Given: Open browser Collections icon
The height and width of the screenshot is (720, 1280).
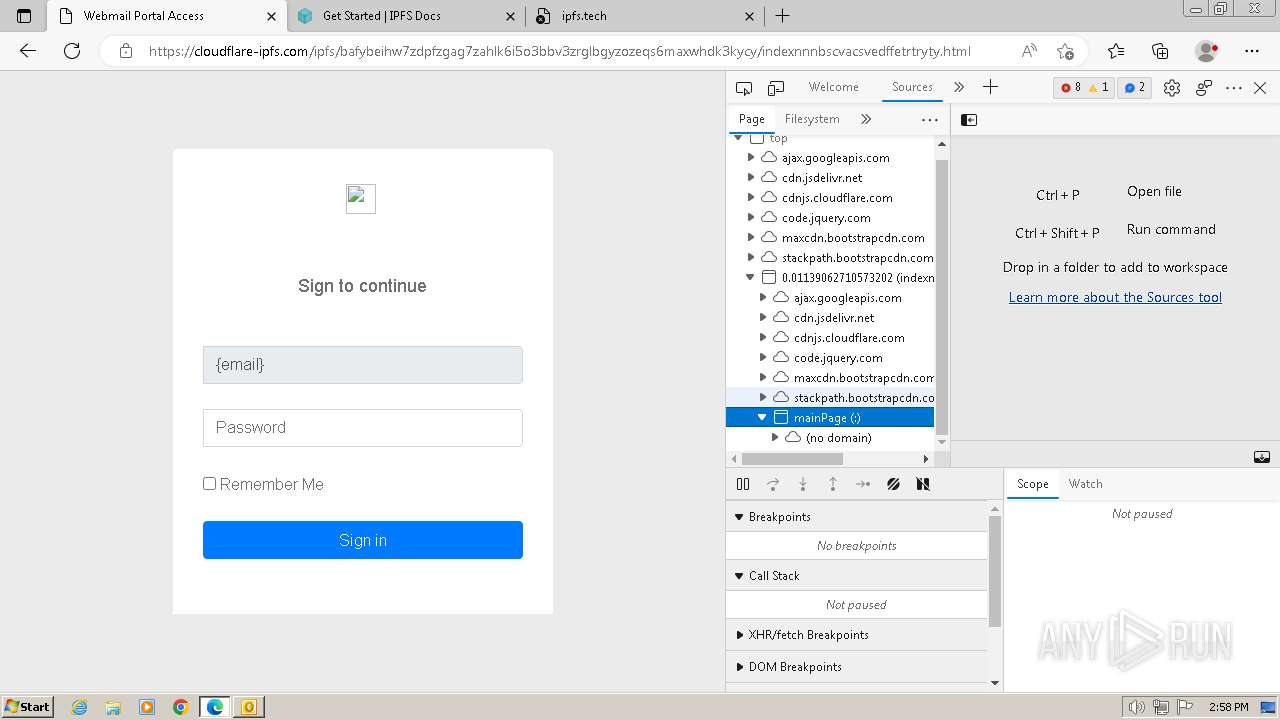Looking at the screenshot, I should tap(1160, 51).
